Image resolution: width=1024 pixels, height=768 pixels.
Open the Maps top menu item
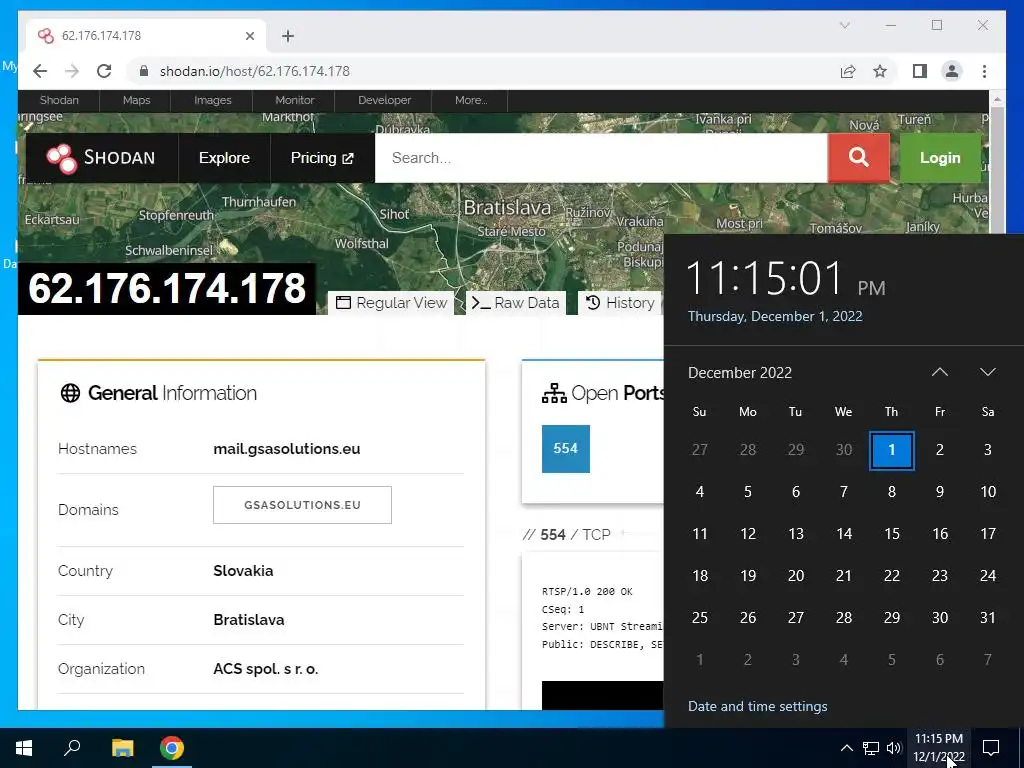click(136, 100)
